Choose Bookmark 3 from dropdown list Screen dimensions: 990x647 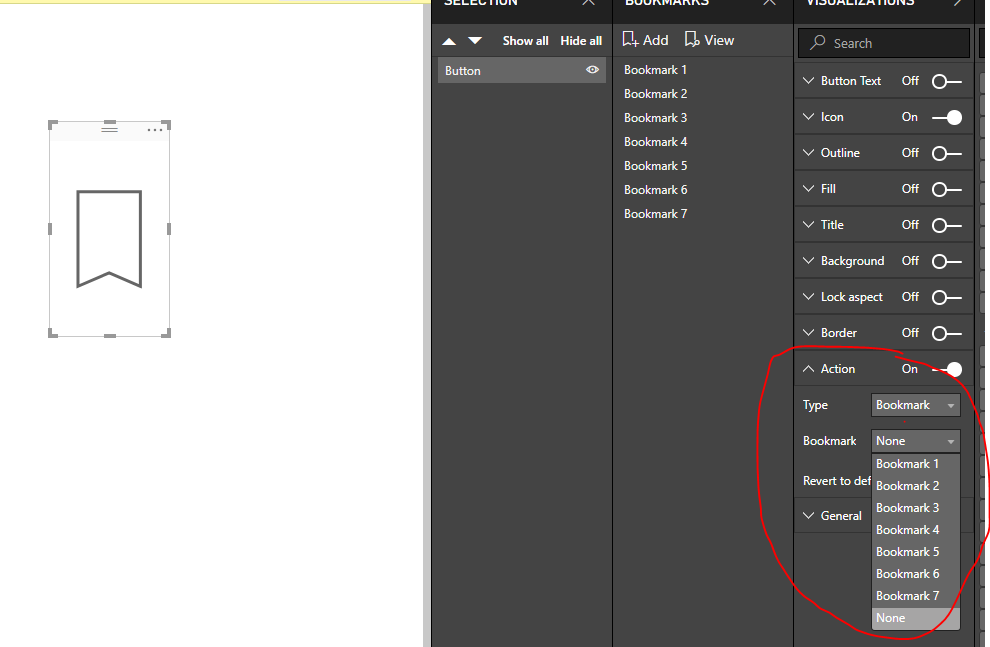coord(915,508)
